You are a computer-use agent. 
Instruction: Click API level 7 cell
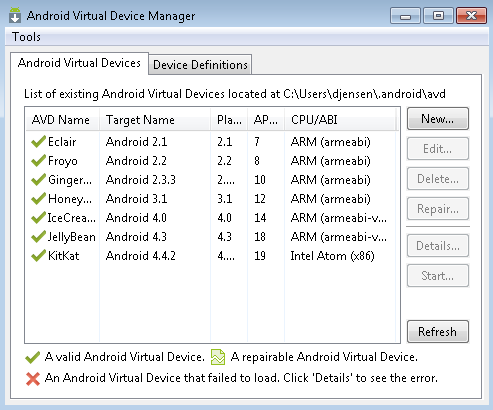pos(257,142)
